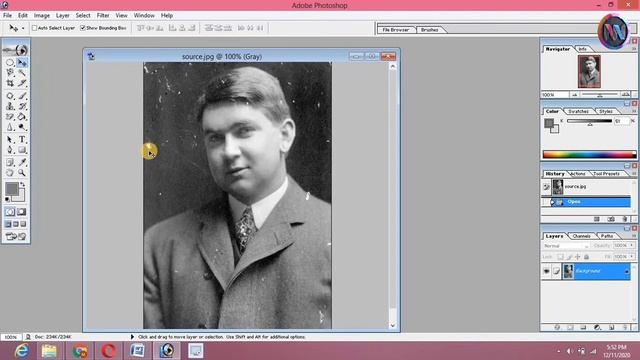Select the Elliptical Marquee tool
This screenshot has height=360, width=640.
10,63
